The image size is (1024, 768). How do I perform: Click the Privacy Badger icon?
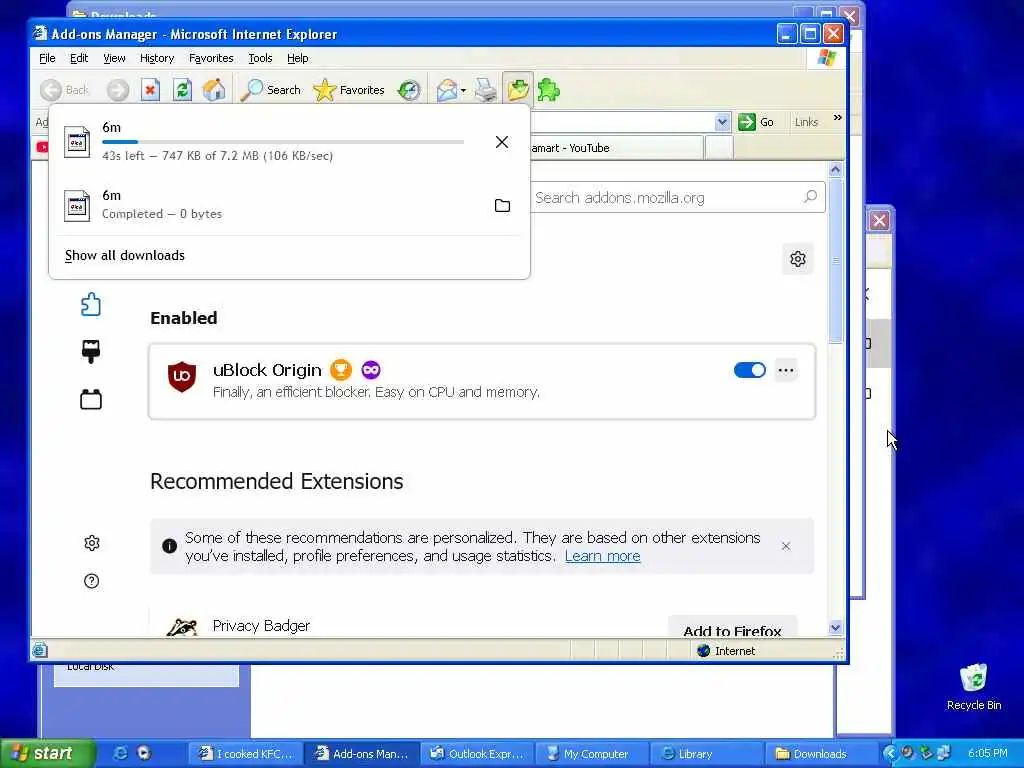pos(182,628)
